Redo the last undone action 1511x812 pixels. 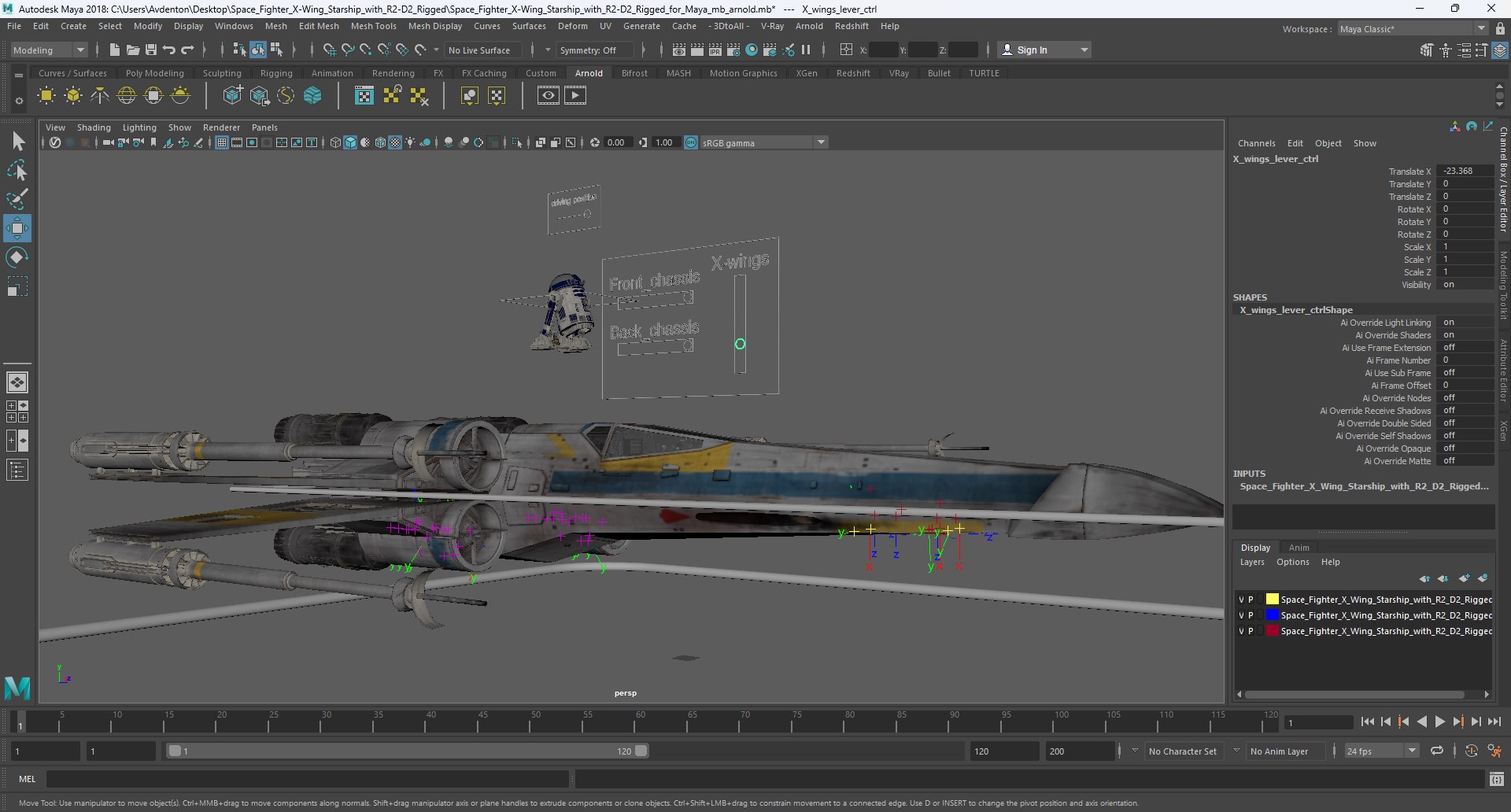(x=187, y=50)
